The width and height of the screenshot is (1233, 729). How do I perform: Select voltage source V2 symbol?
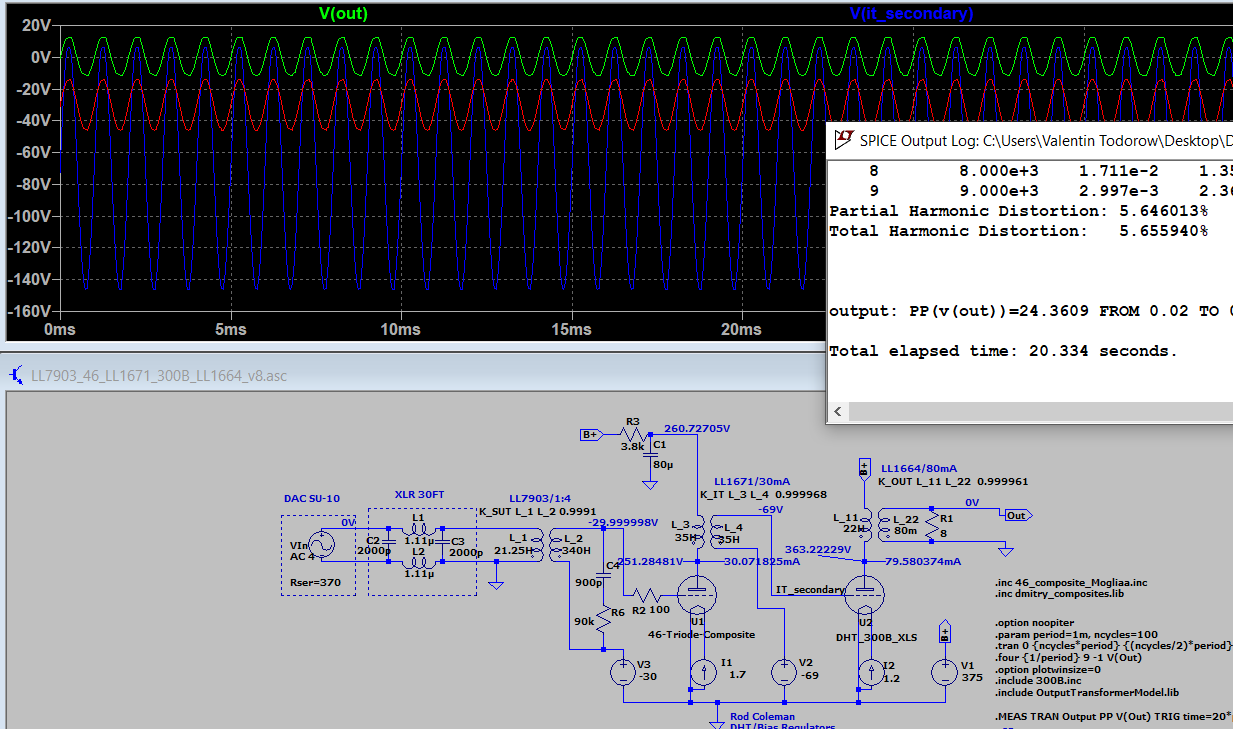coord(785,672)
